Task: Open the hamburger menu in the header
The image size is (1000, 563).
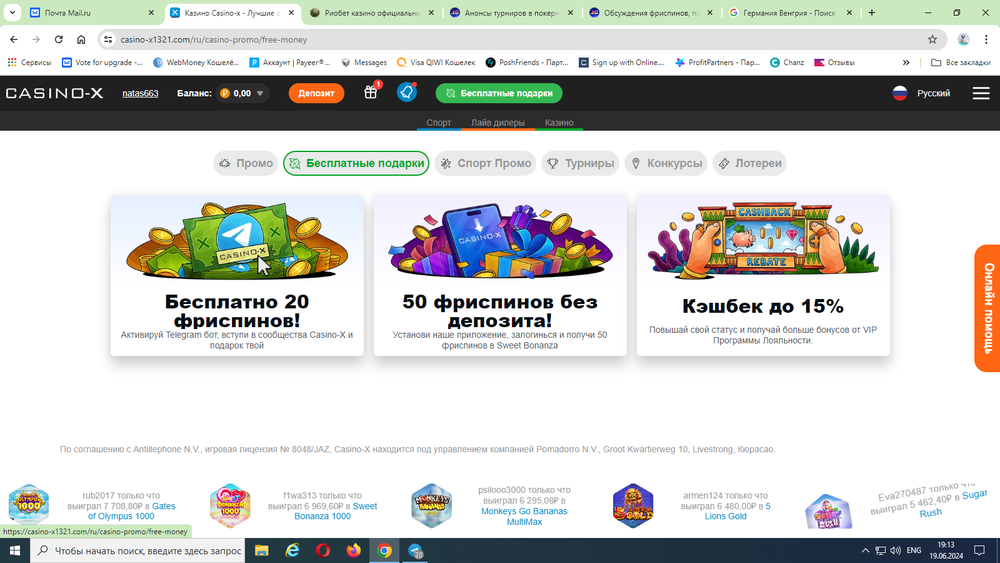Action: click(981, 93)
